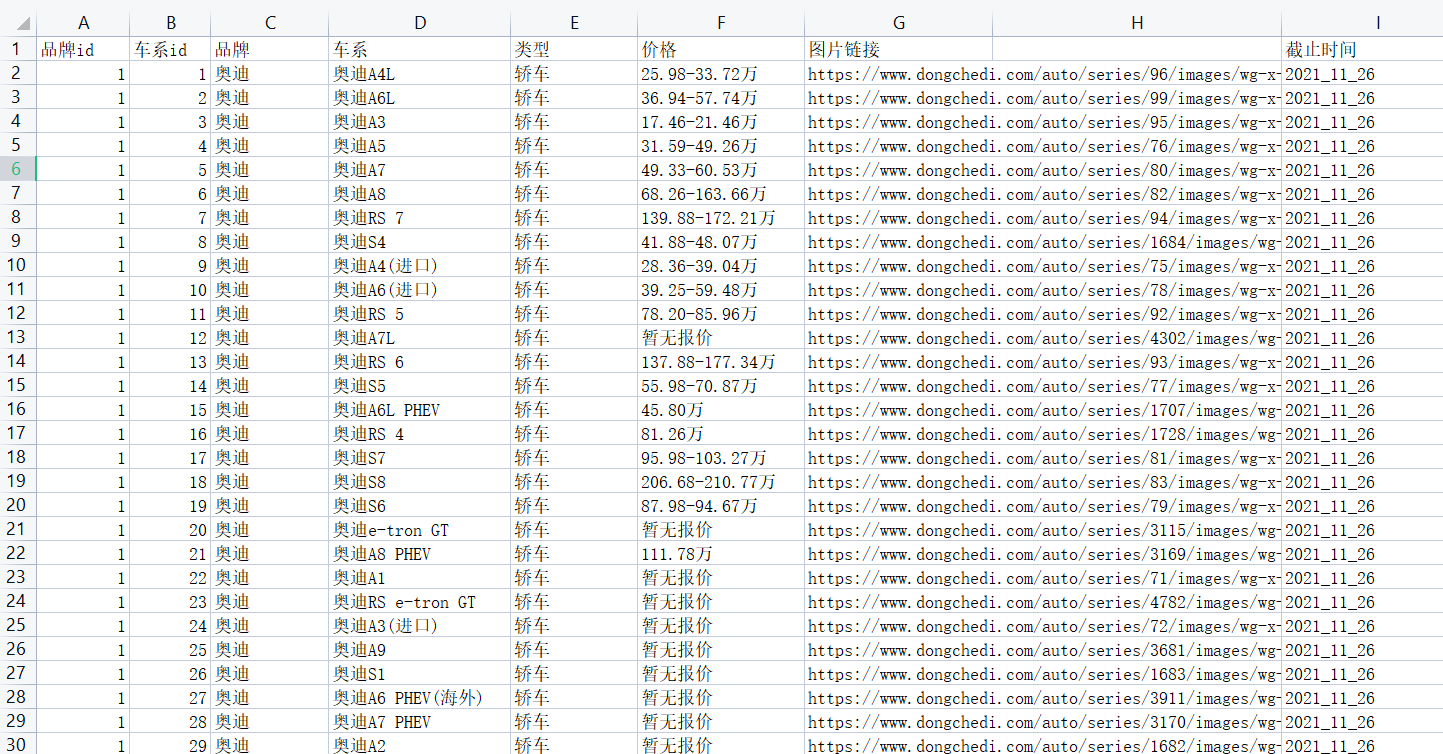This screenshot has height=754, width=1443.
Task: Select price cell 139.88-172.21万
Action: pos(721,217)
